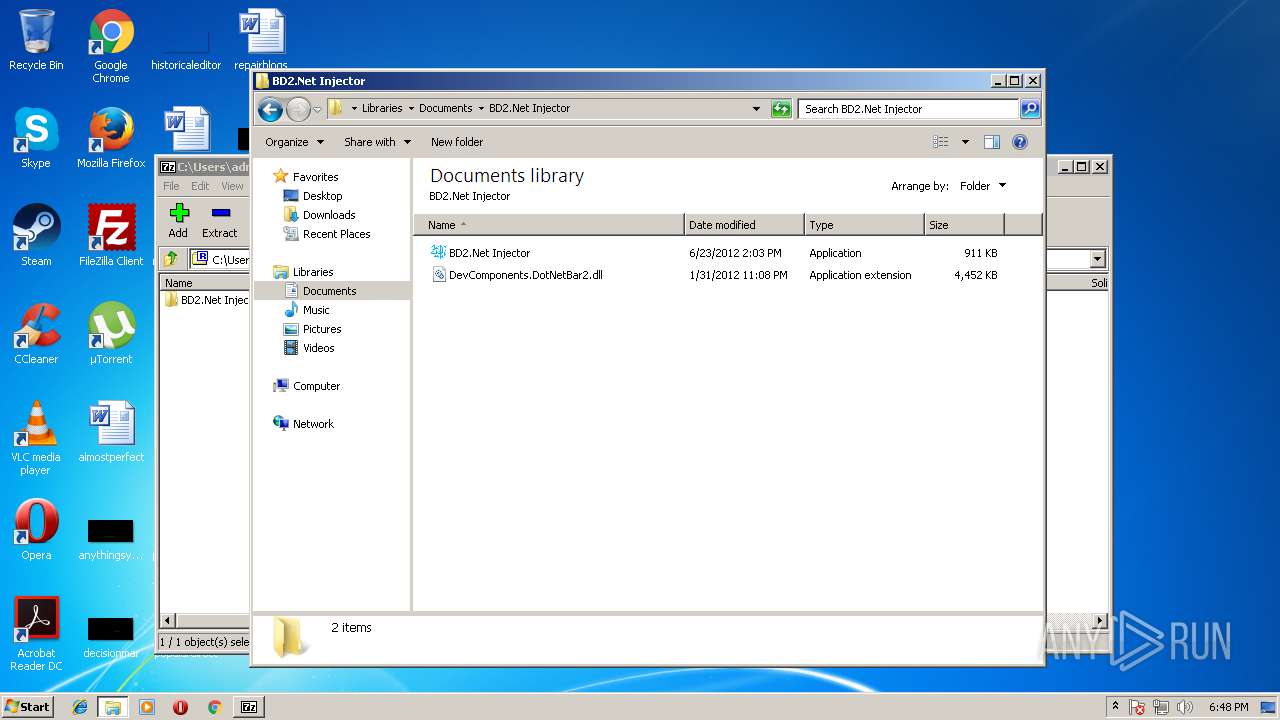Open the Organize menu
The width and height of the screenshot is (1280, 720).
pos(294,142)
